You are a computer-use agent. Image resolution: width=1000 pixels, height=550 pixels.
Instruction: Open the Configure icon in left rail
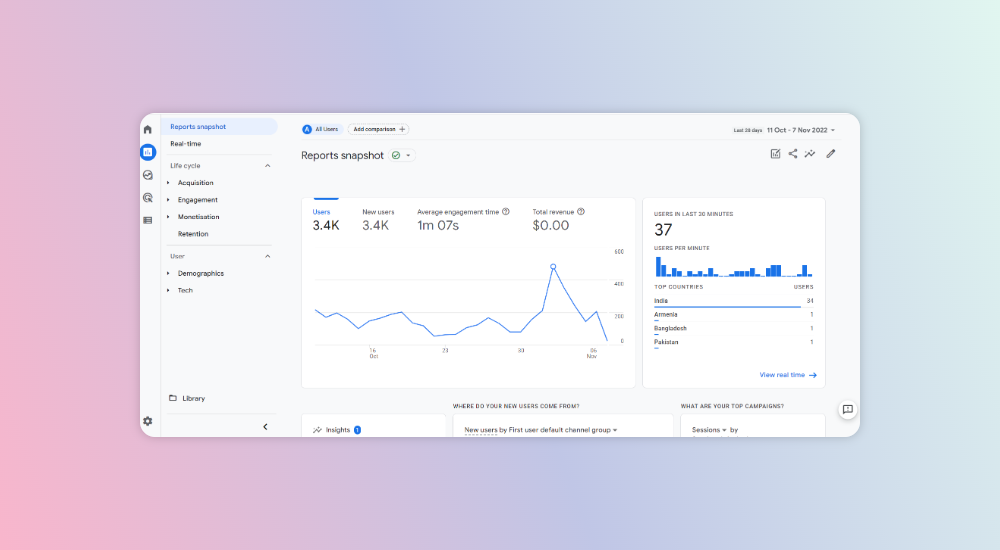point(148,220)
